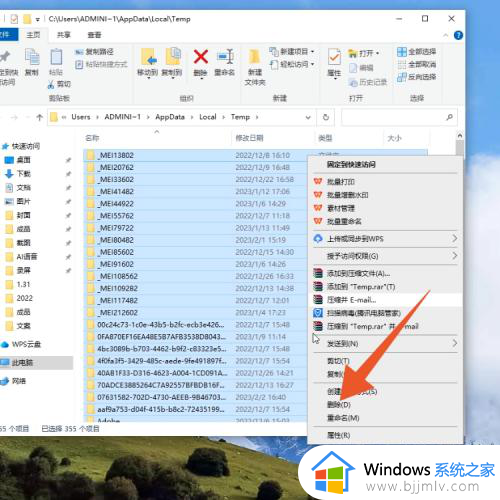Click 全部取消 (Select none) in ribbon
The image size is (500, 500).
coord(417,64)
